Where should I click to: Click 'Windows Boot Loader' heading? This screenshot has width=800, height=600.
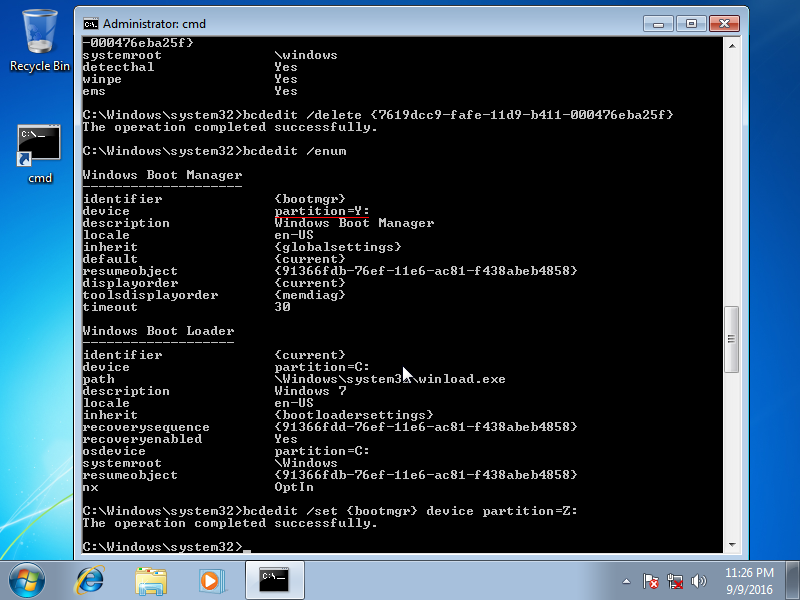(158, 331)
